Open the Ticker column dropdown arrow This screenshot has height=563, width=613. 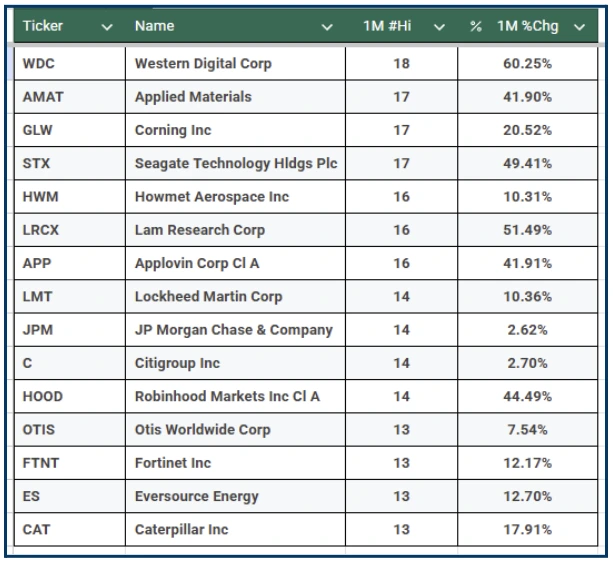(x=108, y=28)
